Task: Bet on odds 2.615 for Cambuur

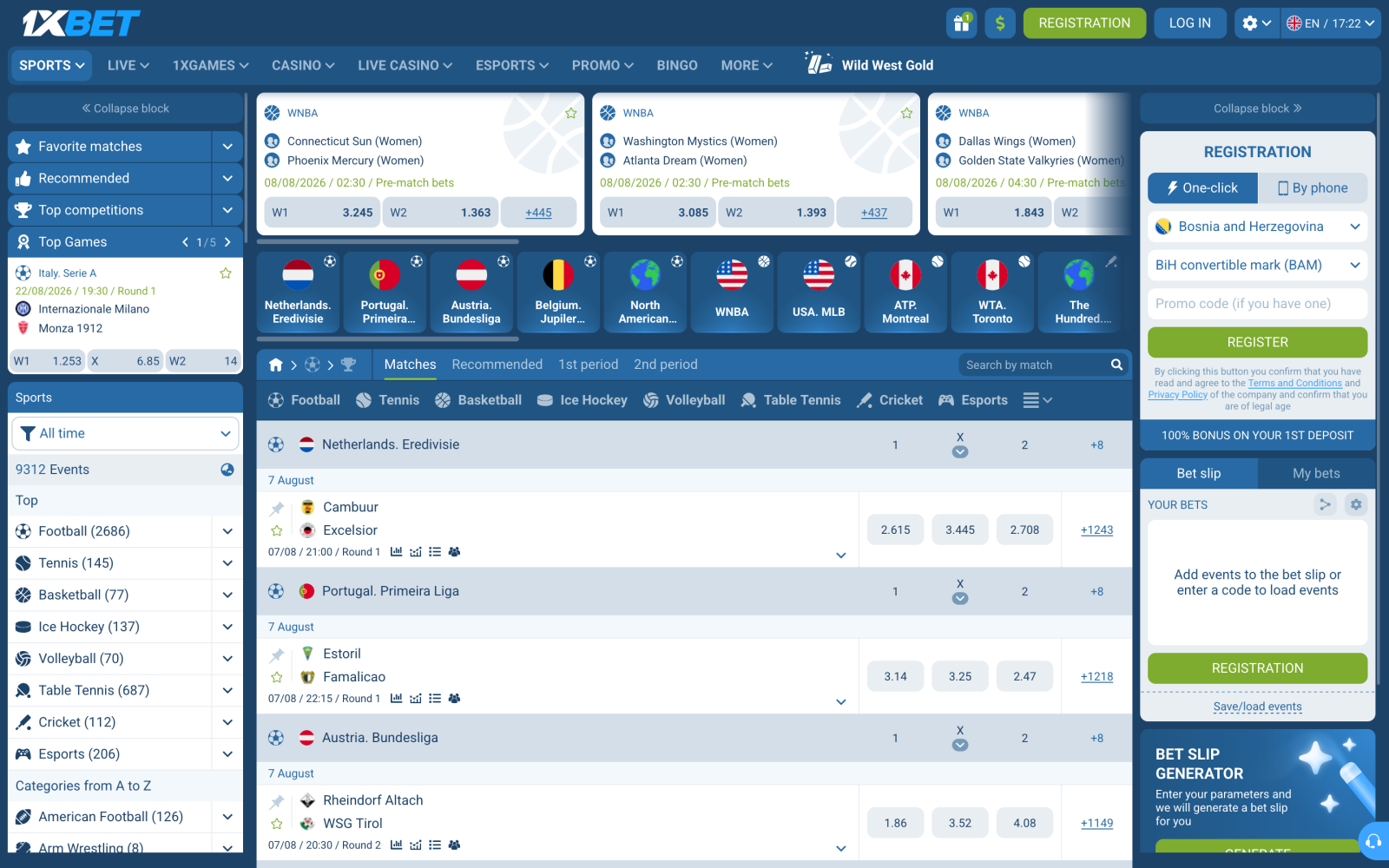Action: 895,529
